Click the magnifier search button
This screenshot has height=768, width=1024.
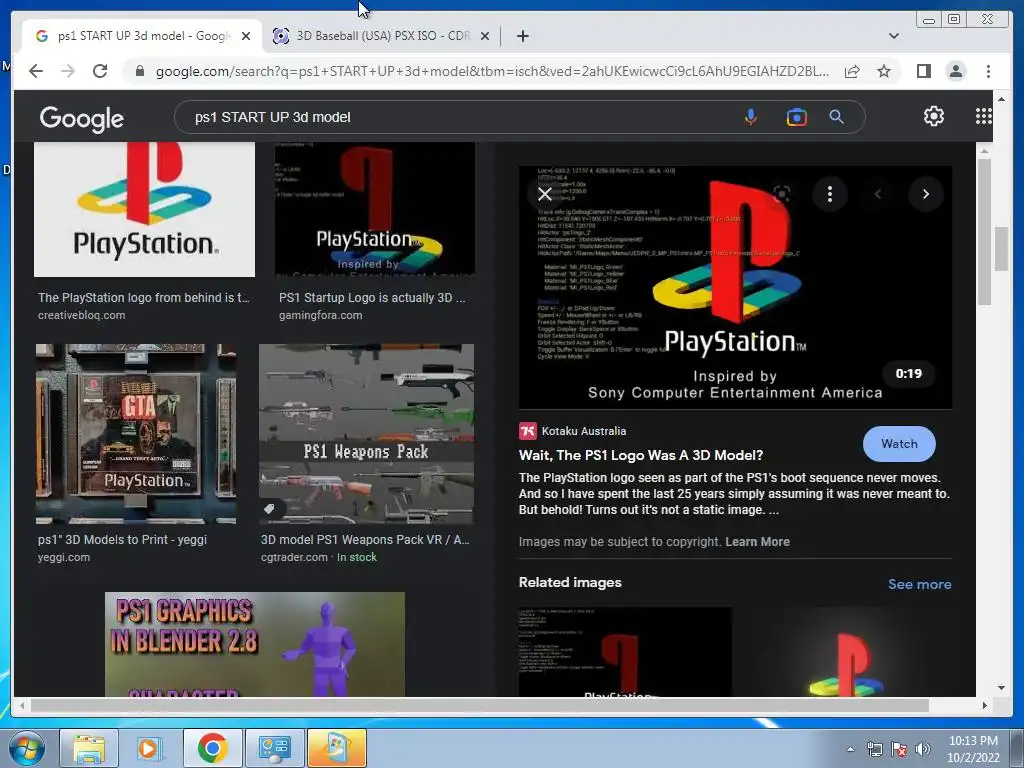point(837,117)
